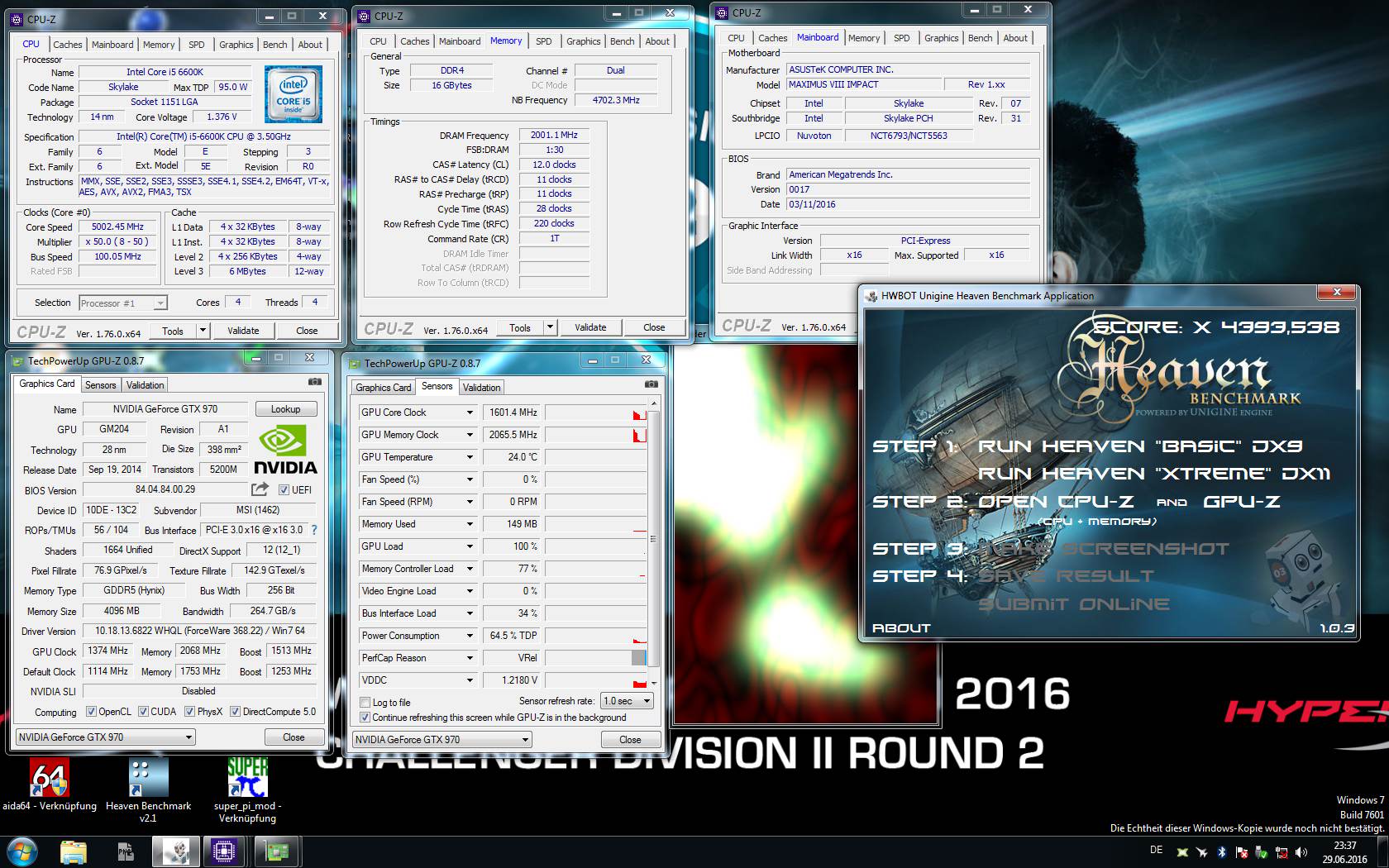The width and height of the screenshot is (1389, 868).
Task: Switch to SPD tab in CPU-Z Memory window
Action: coord(543,41)
